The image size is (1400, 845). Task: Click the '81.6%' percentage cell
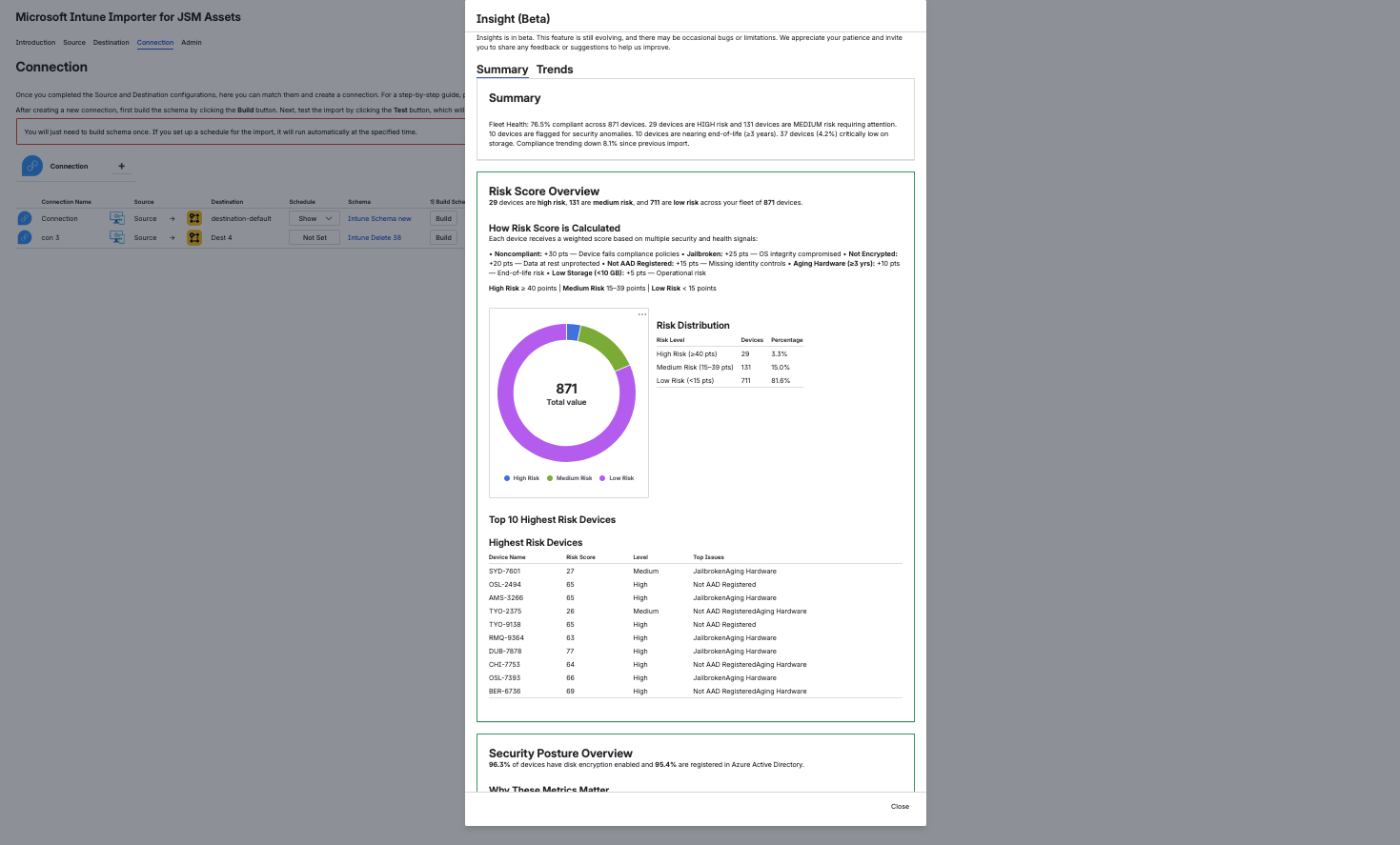click(x=781, y=381)
